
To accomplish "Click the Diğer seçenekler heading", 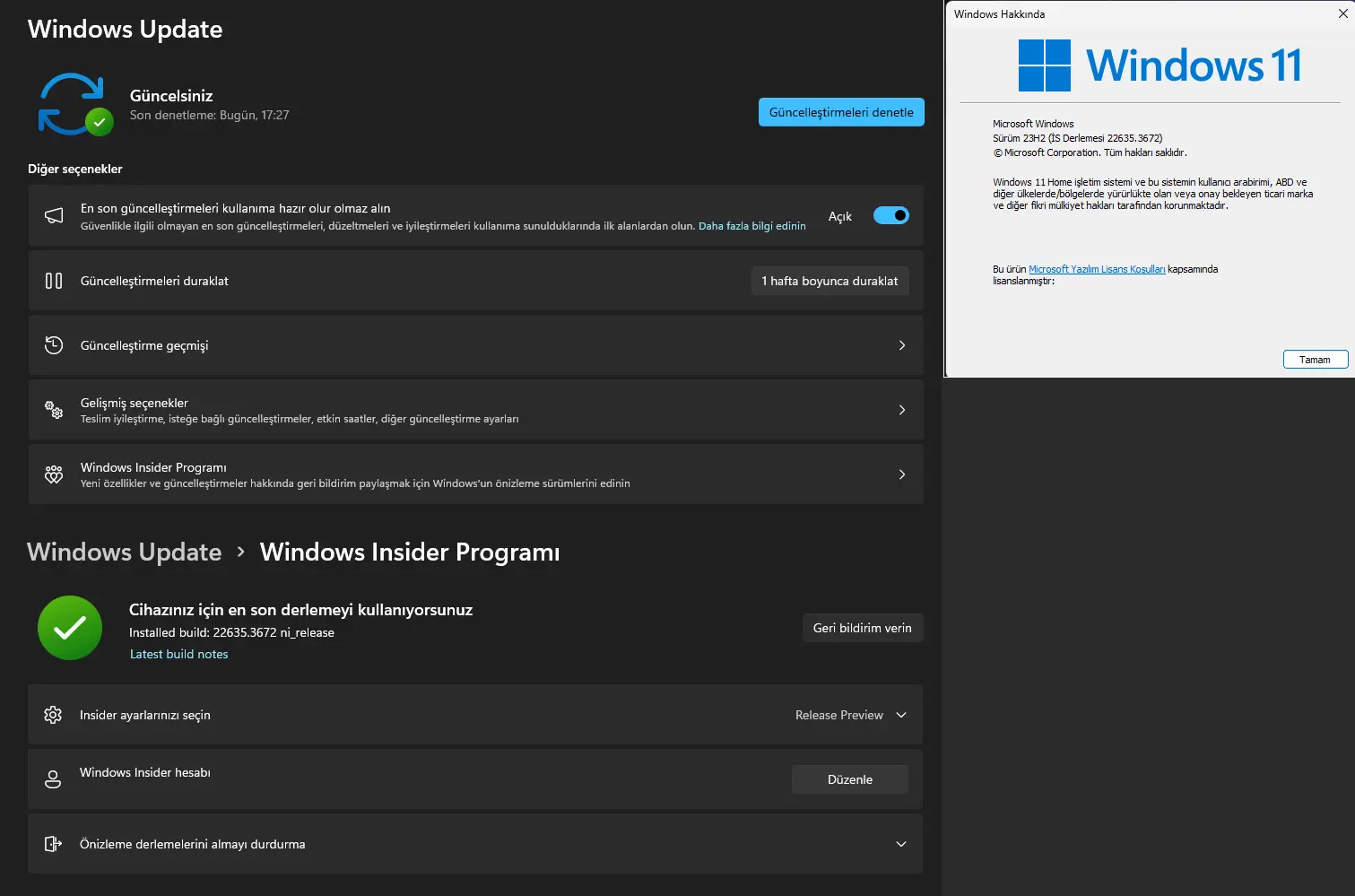I will point(75,169).
